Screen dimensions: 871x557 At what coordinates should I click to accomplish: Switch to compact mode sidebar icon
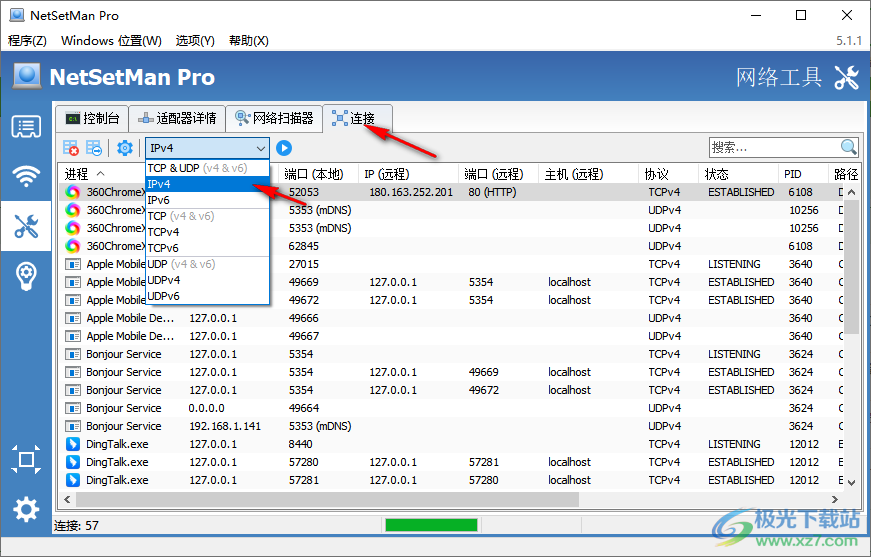pyautogui.click(x=26, y=459)
